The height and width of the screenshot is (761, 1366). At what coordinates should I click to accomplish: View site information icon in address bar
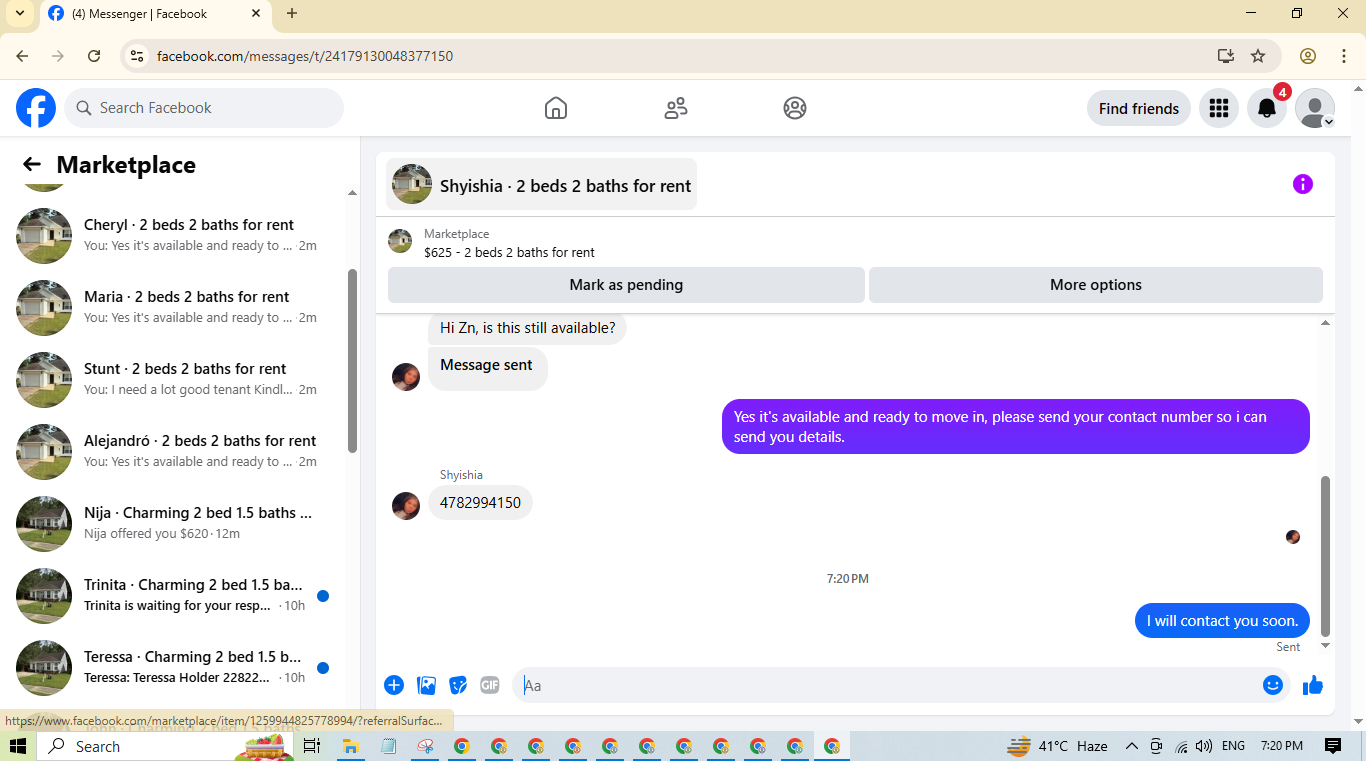pos(138,56)
